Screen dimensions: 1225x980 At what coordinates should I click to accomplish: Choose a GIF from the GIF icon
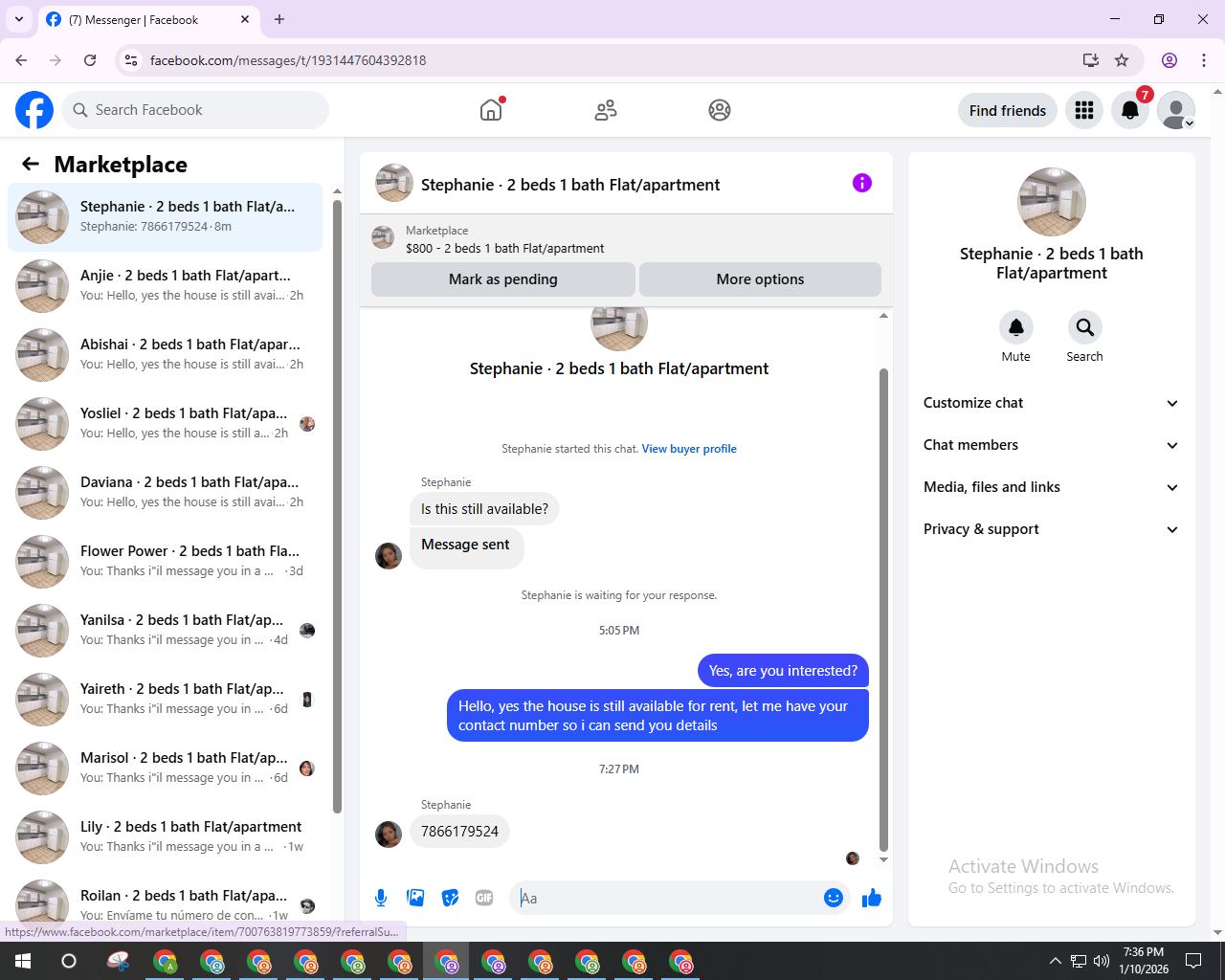coord(484,898)
